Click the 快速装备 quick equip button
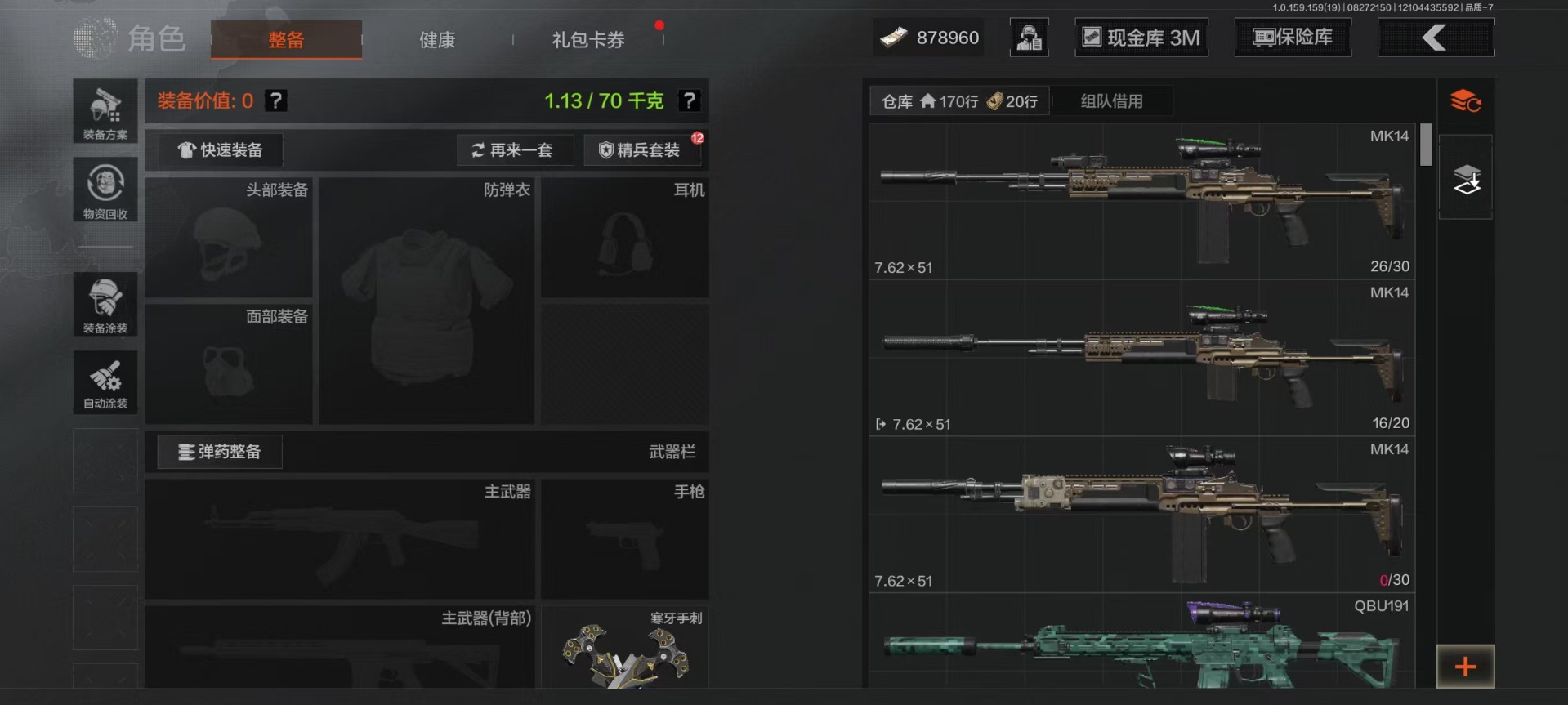The image size is (1568, 705). coord(221,150)
